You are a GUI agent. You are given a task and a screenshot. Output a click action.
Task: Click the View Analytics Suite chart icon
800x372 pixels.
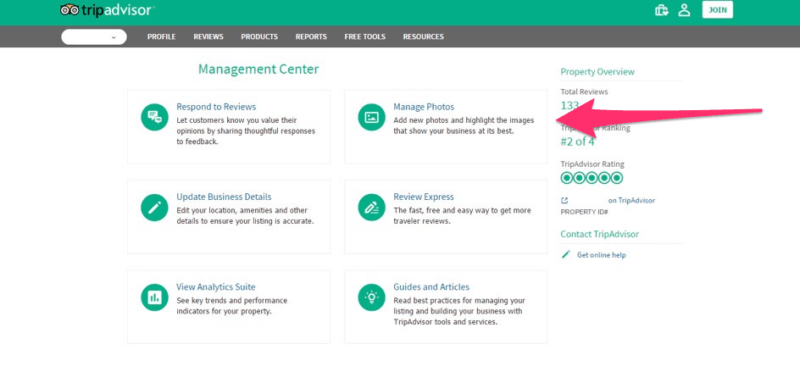(155, 297)
